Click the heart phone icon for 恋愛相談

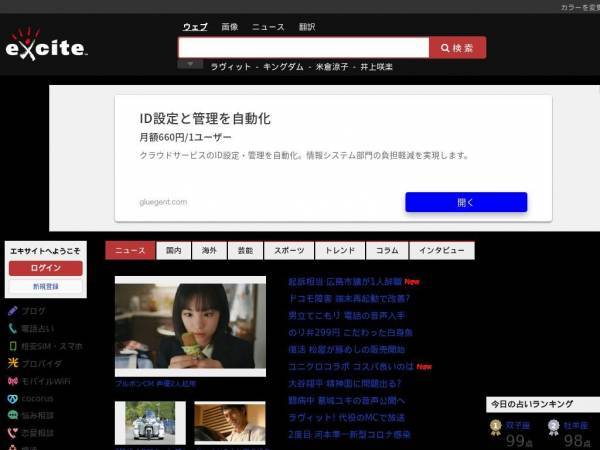(x=13, y=433)
